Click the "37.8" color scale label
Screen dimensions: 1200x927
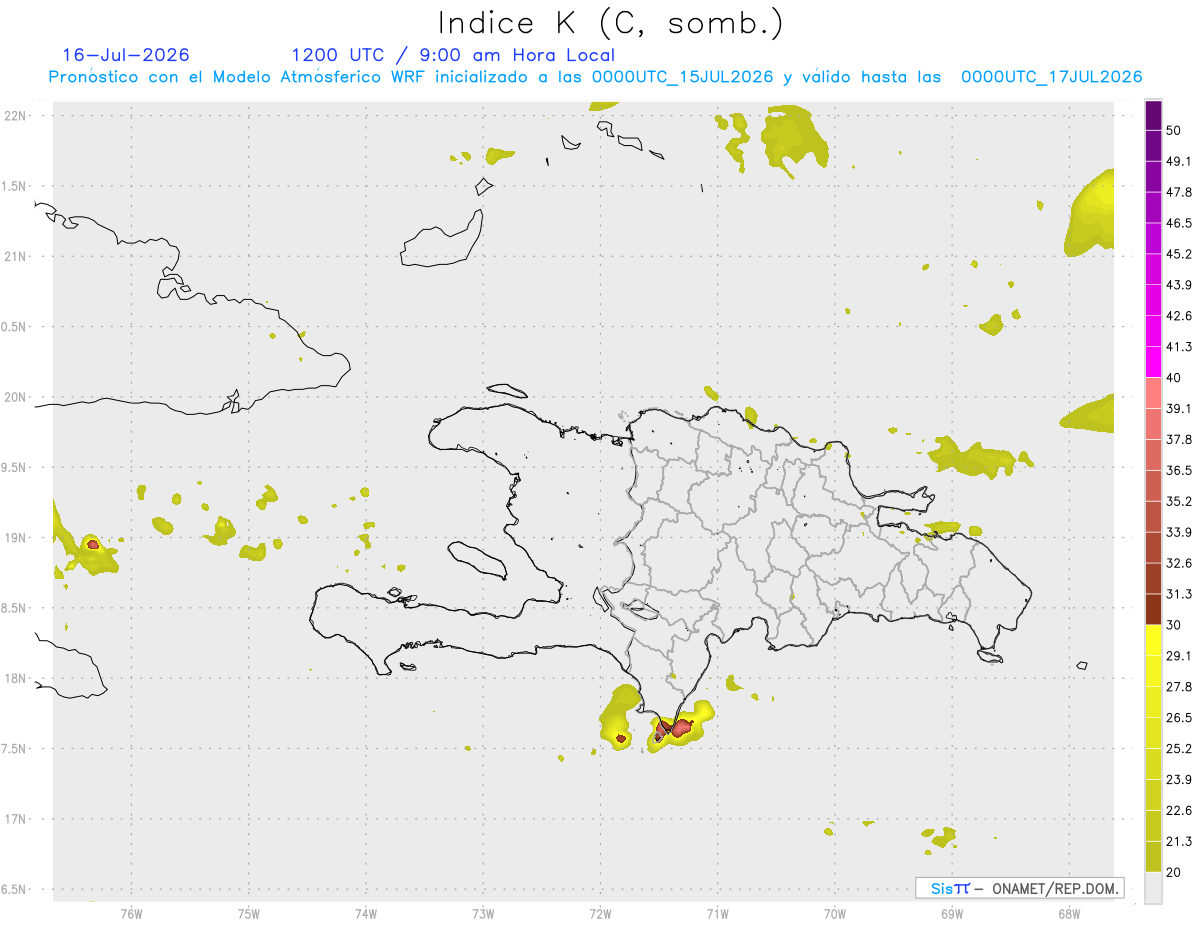point(1179,439)
